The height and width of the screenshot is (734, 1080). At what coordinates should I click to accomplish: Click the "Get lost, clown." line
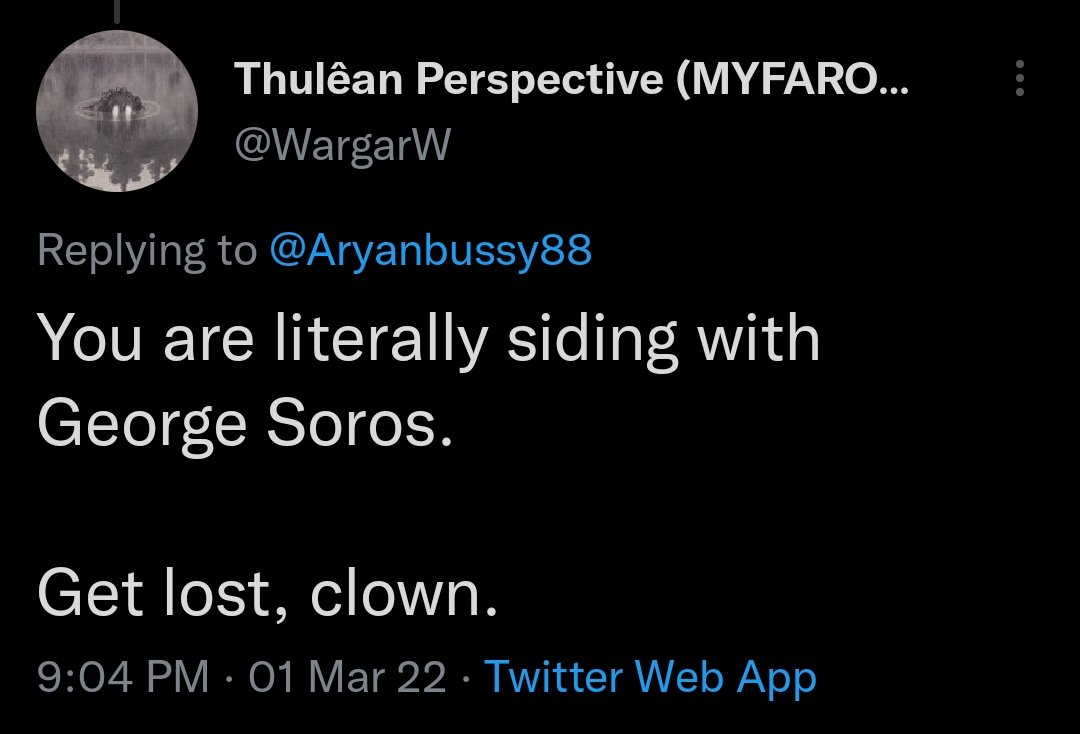(268, 594)
